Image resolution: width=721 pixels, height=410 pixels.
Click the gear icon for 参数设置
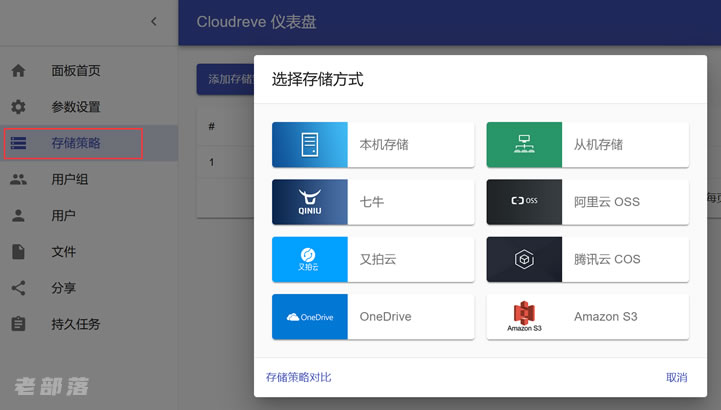18,107
